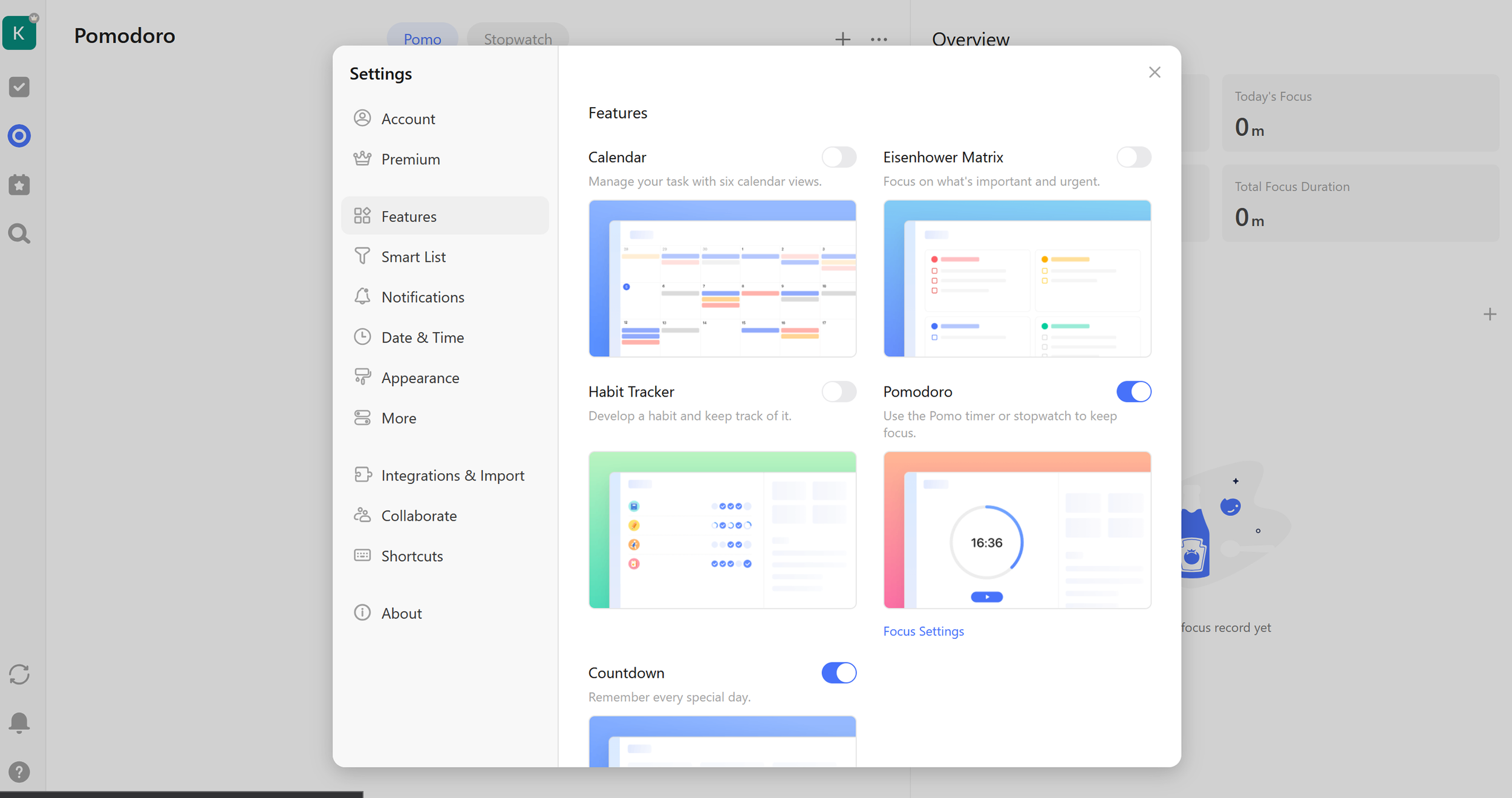The image size is (1512, 798).
Task: Open the Countdown star calendar sidebar icon
Action: [x=19, y=185]
